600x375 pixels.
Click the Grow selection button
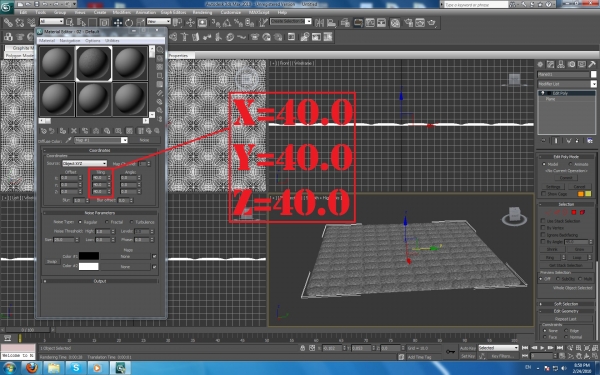(x=579, y=249)
